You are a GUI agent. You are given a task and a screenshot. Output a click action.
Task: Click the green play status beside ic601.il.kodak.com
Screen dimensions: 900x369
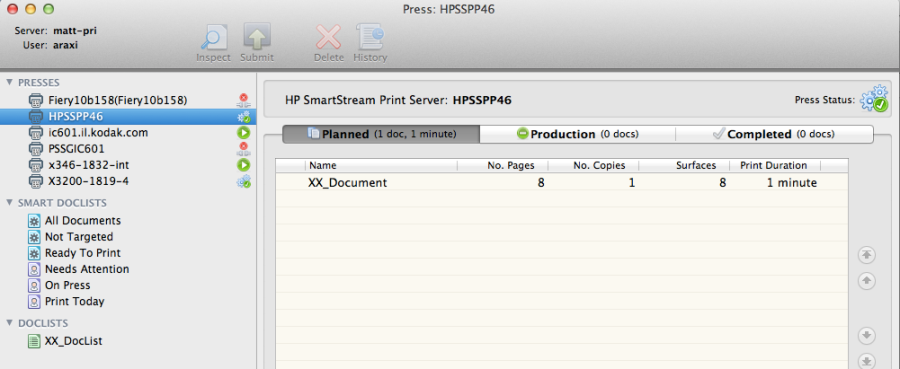point(244,133)
